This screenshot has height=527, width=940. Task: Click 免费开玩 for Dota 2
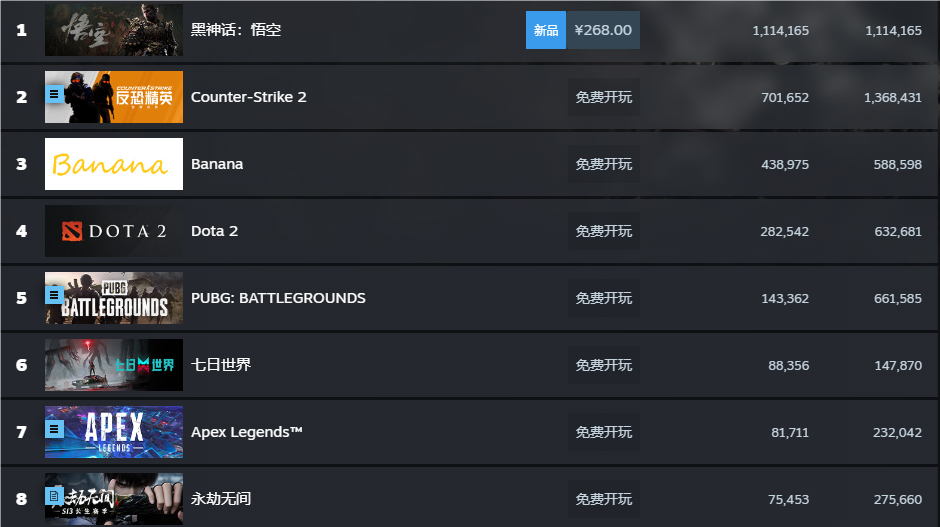pyautogui.click(x=604, y=231)
